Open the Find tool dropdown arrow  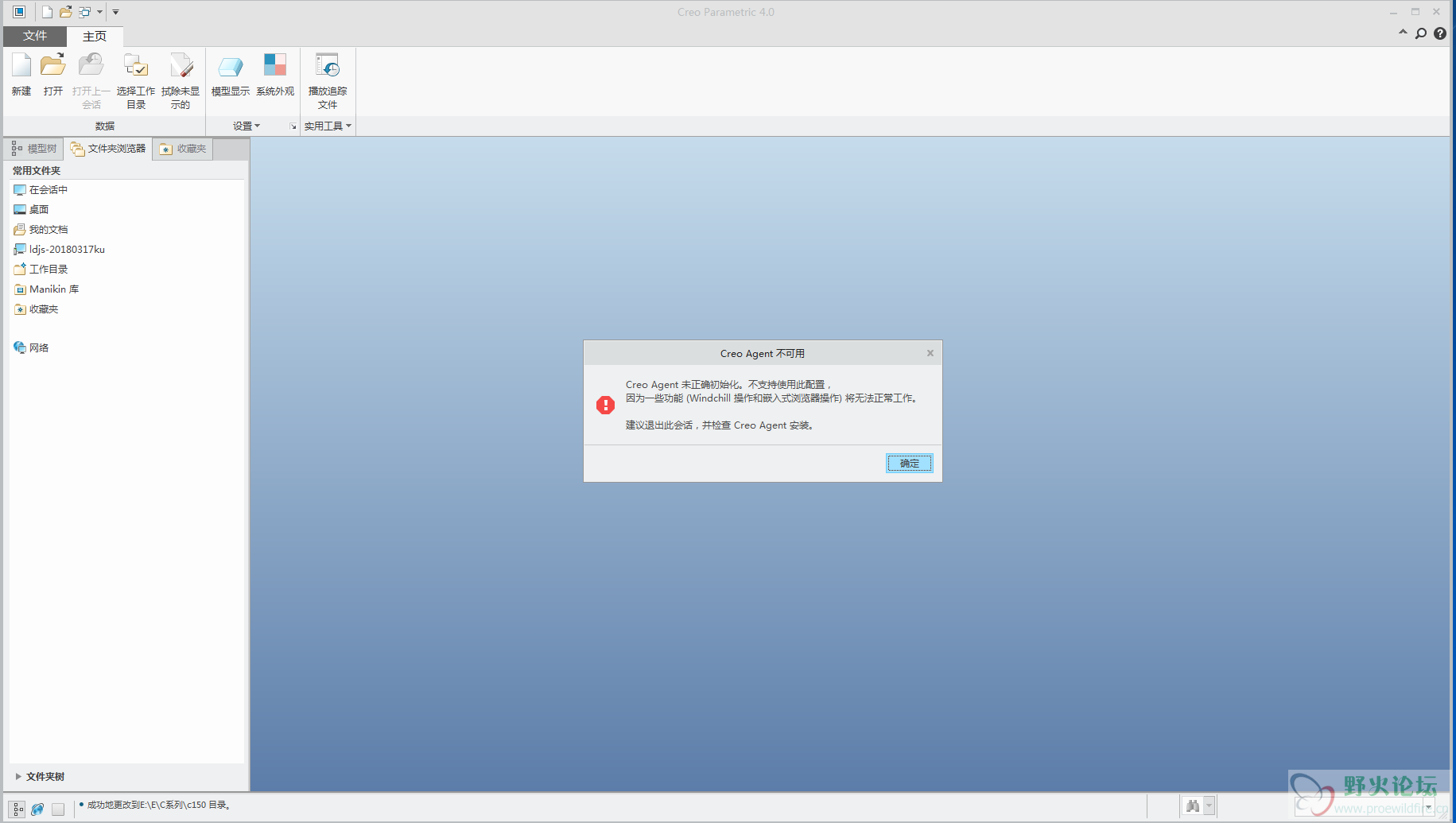[x=1209, y=806]
